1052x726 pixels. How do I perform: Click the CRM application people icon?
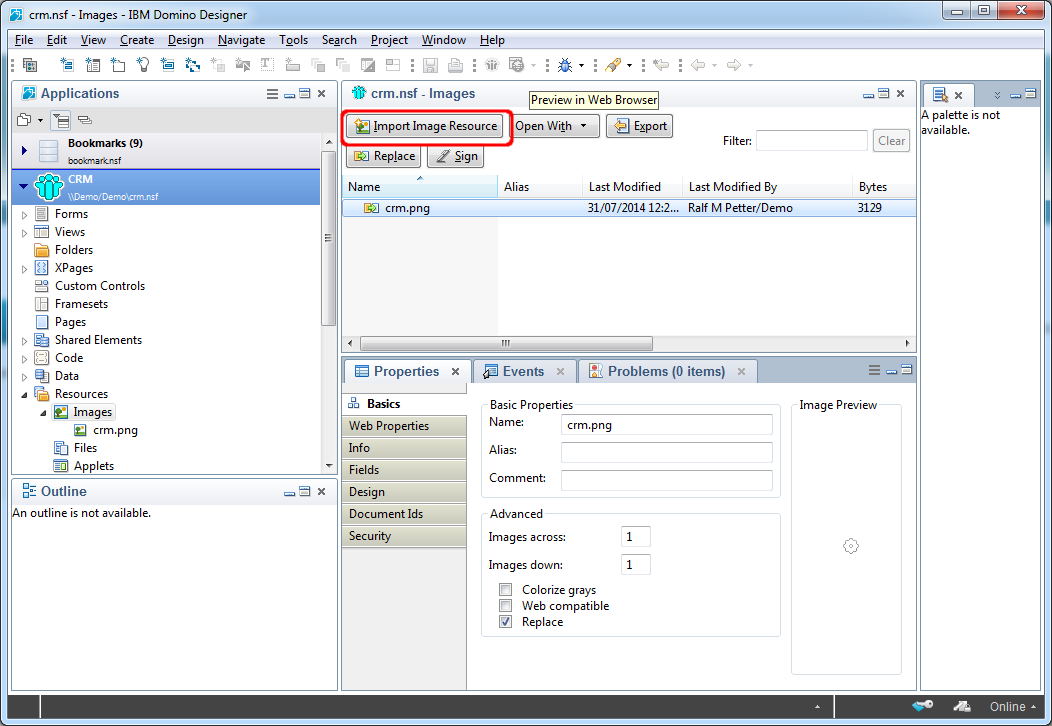(x=48, y=187)
